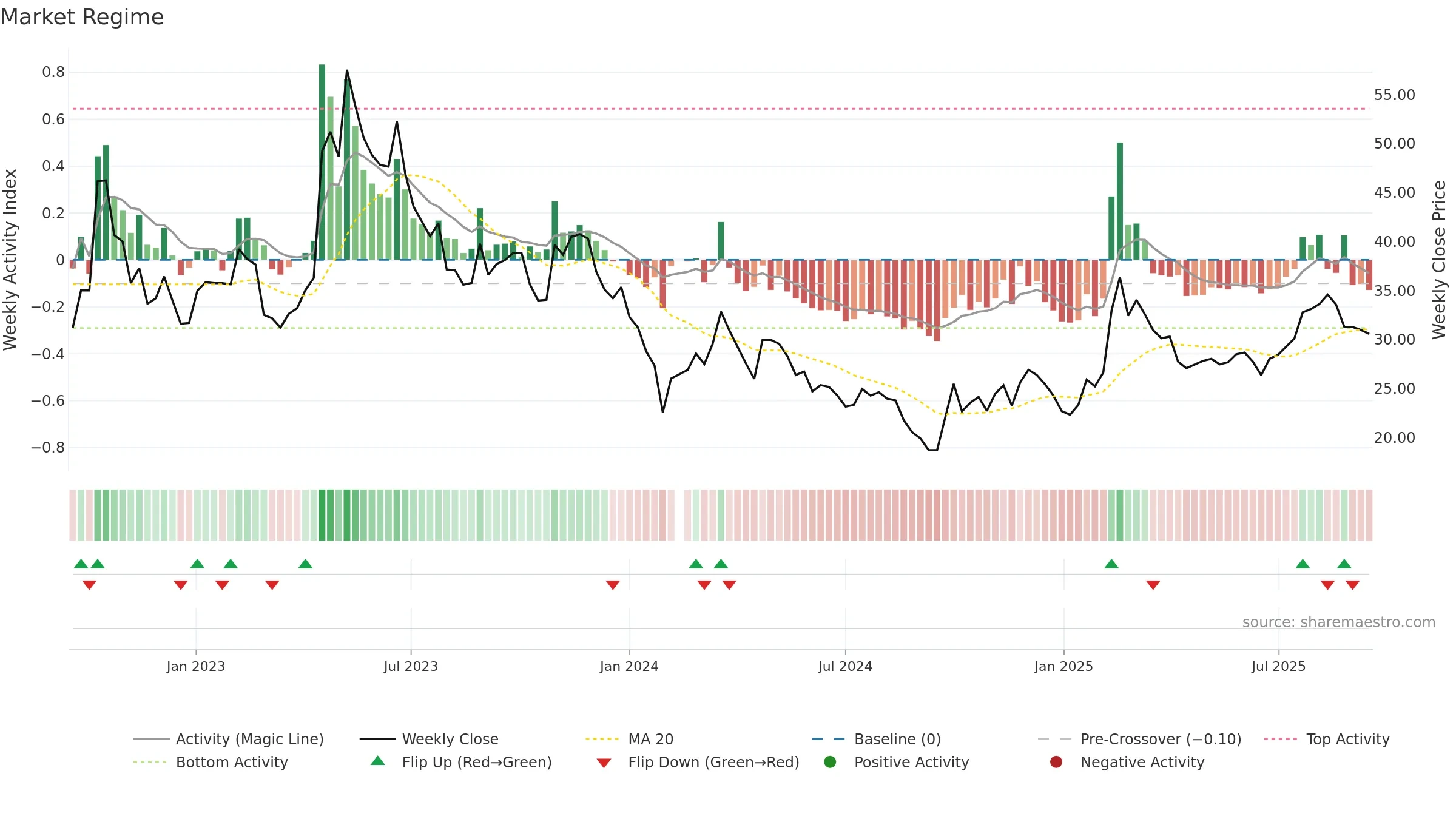The height and width of the screenshot is (819, 1456).
Task: Click the 'Market Regime' chart title
Action: click(x=82, y=17)
